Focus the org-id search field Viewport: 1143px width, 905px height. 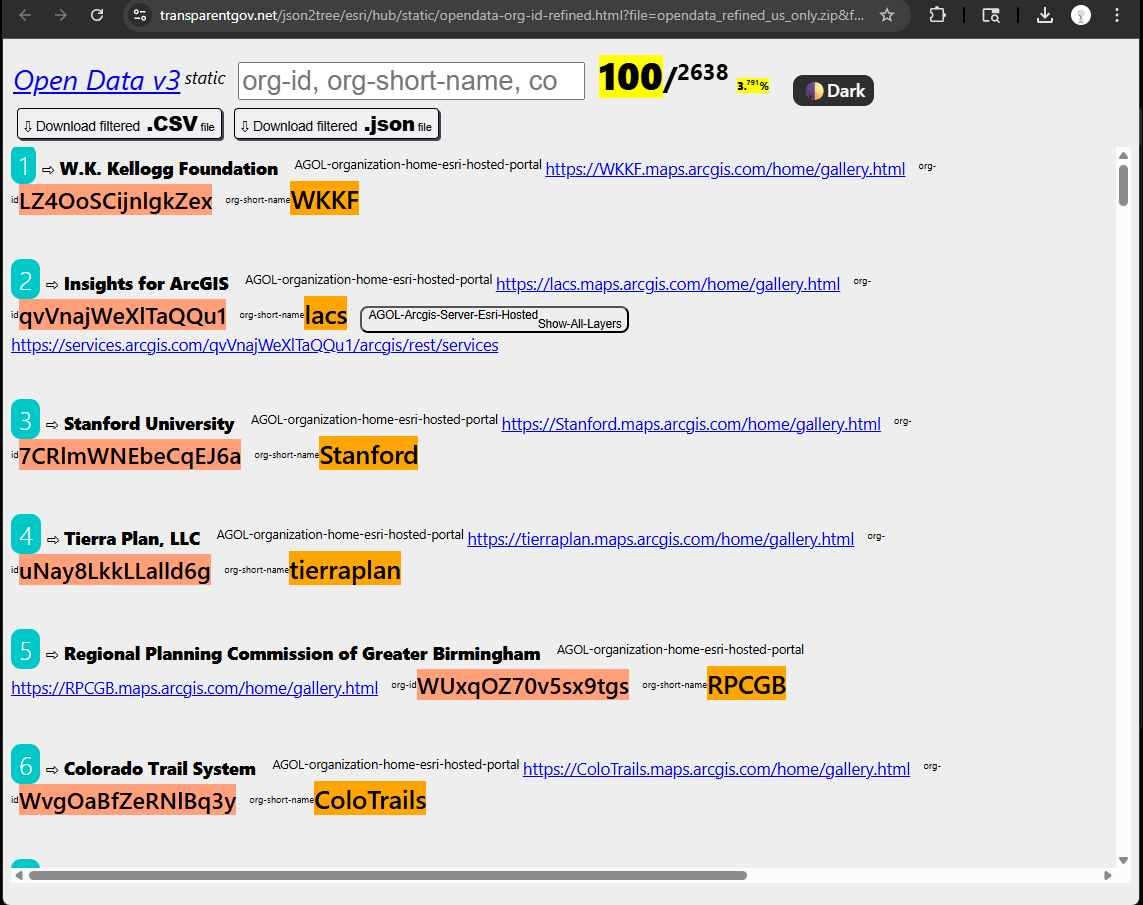[x=411, y=81]
